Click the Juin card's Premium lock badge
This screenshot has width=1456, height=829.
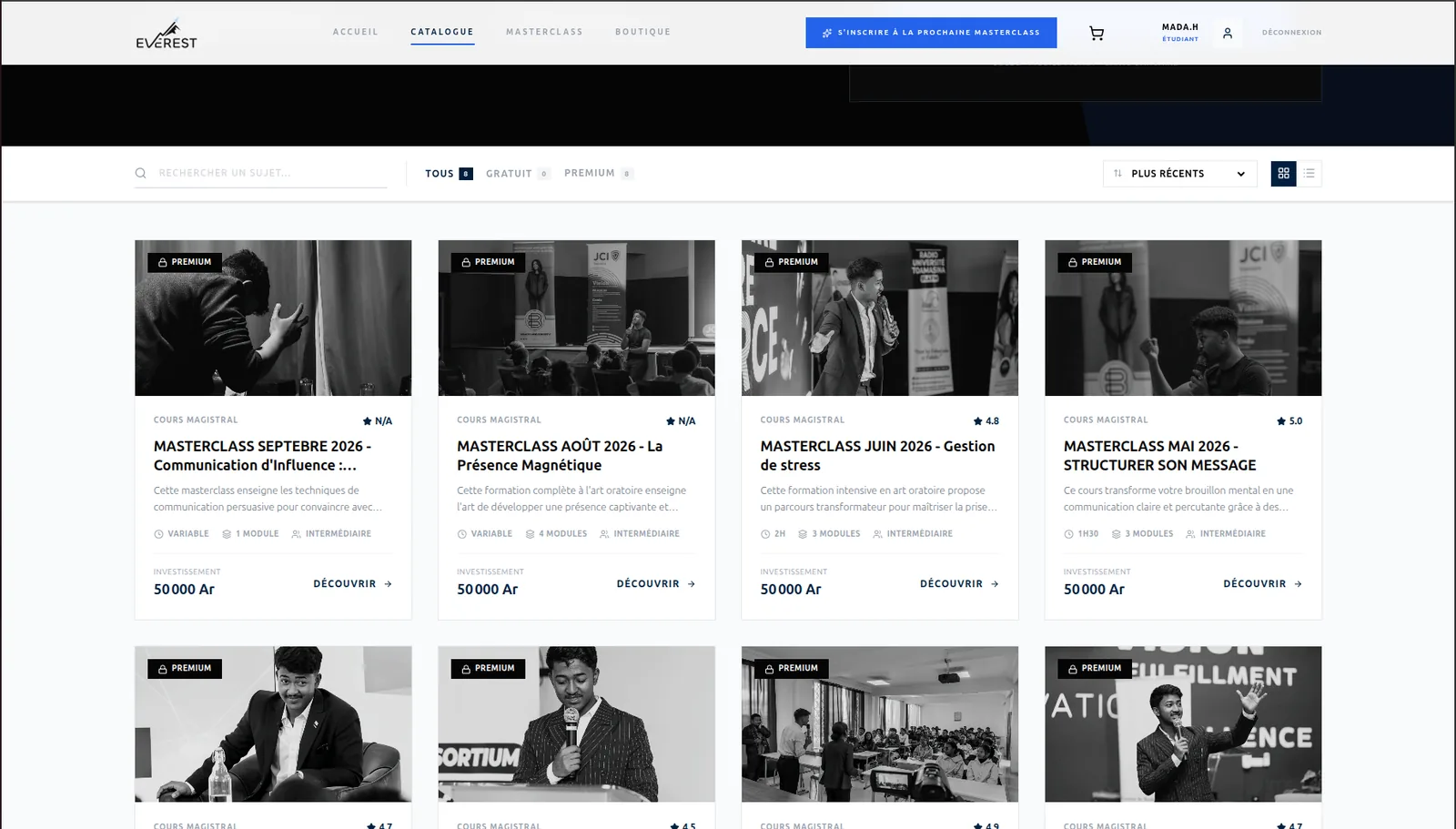[792, 262]
